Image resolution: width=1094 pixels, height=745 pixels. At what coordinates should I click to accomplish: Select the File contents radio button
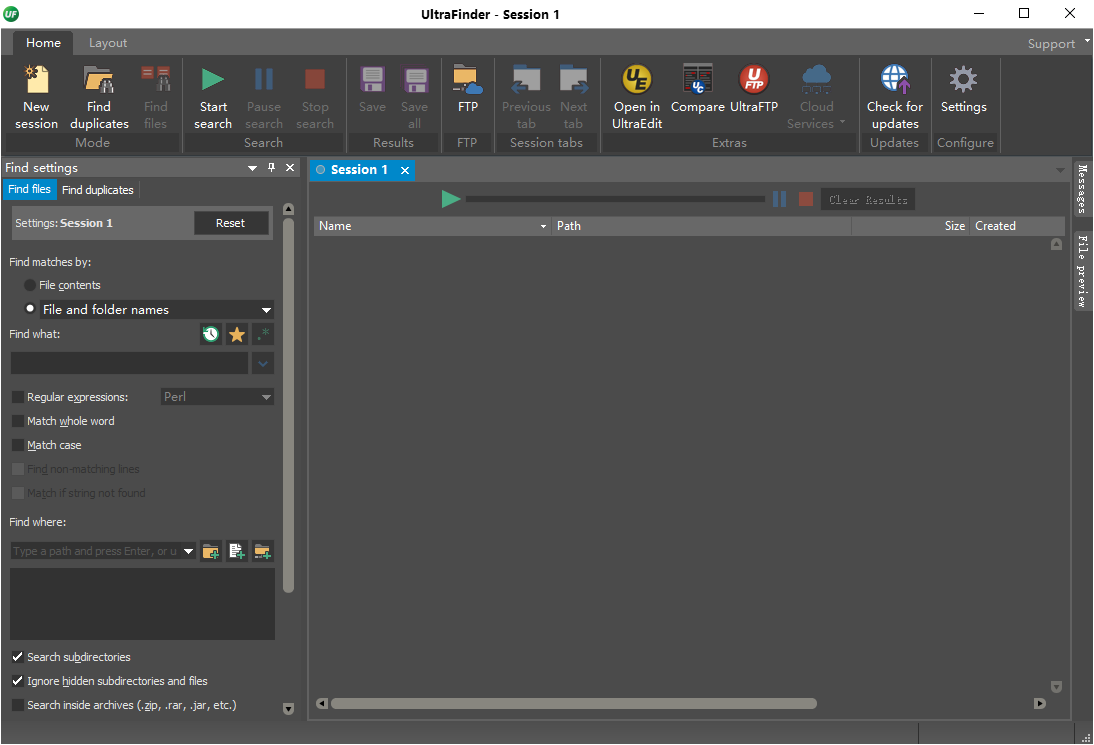click(x=30, y=285)
